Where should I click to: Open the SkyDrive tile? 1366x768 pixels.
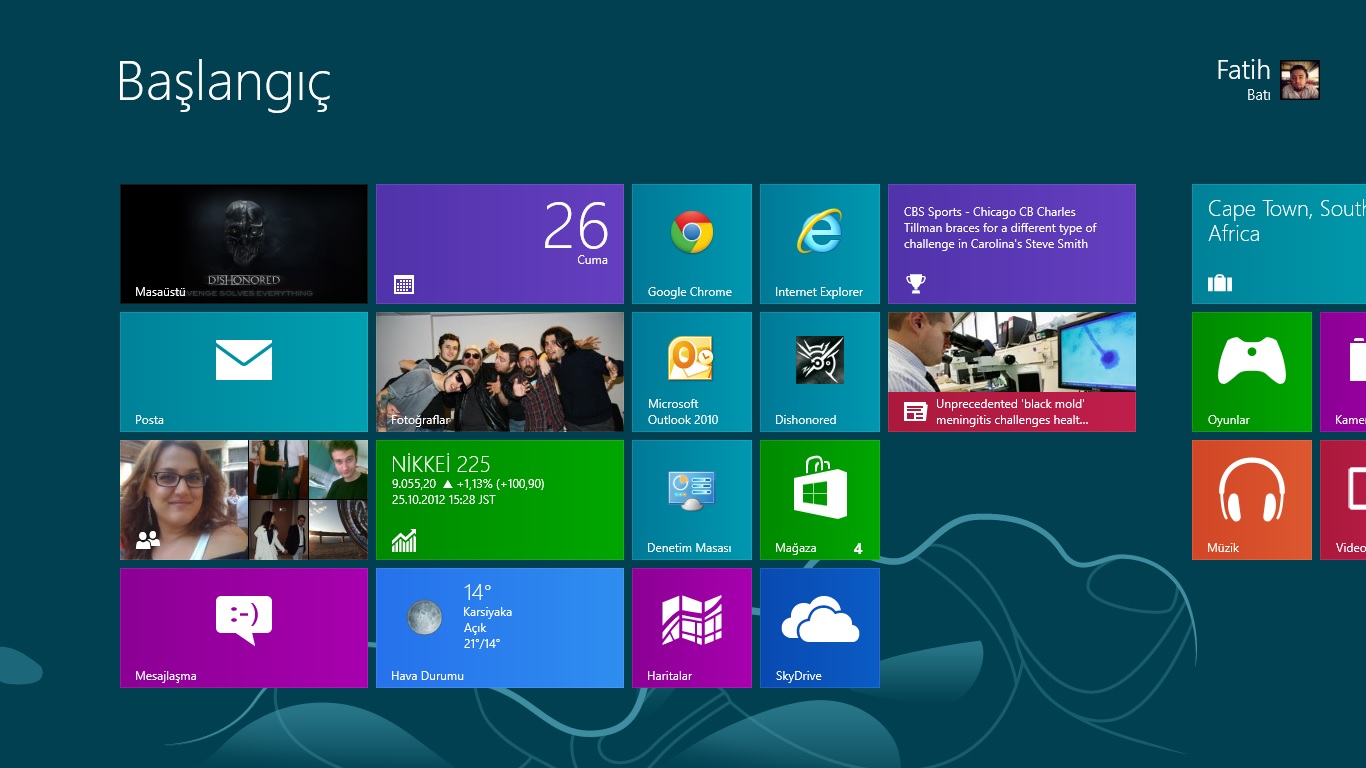[820, 628]
